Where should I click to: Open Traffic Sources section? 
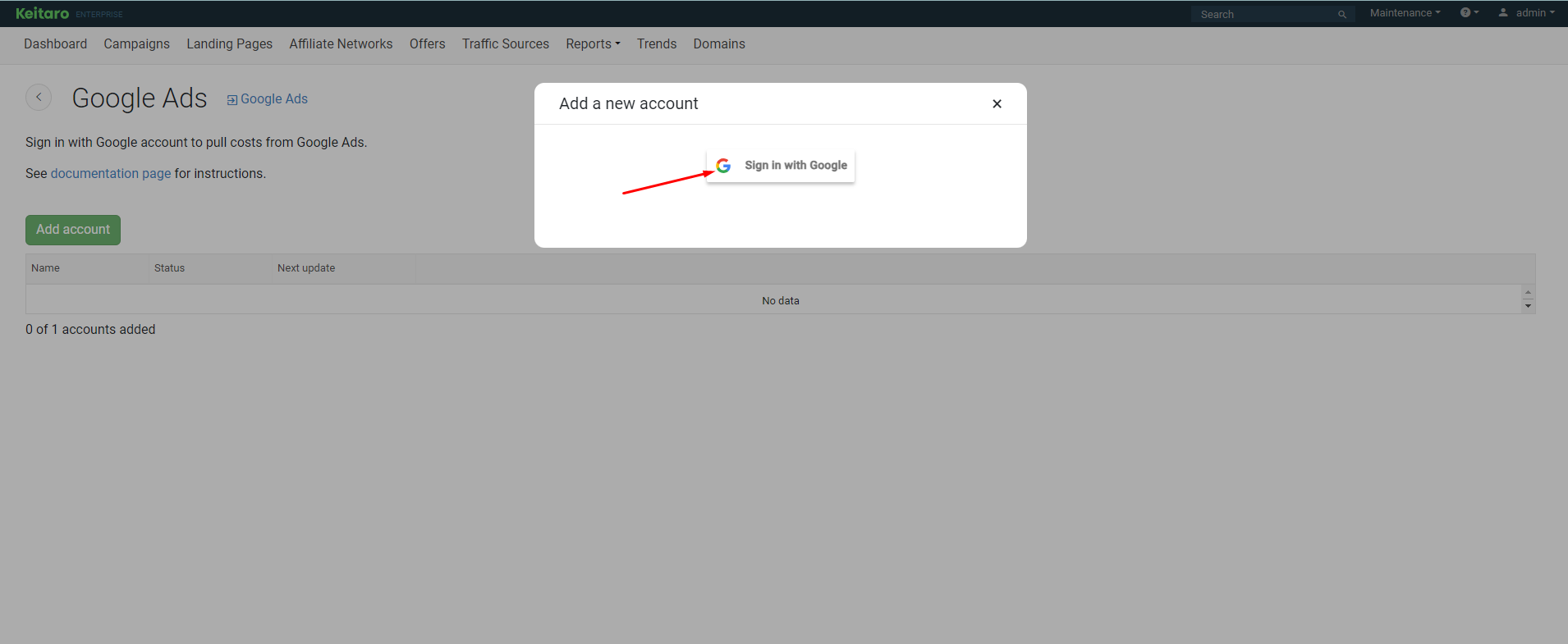click(505, 44)
